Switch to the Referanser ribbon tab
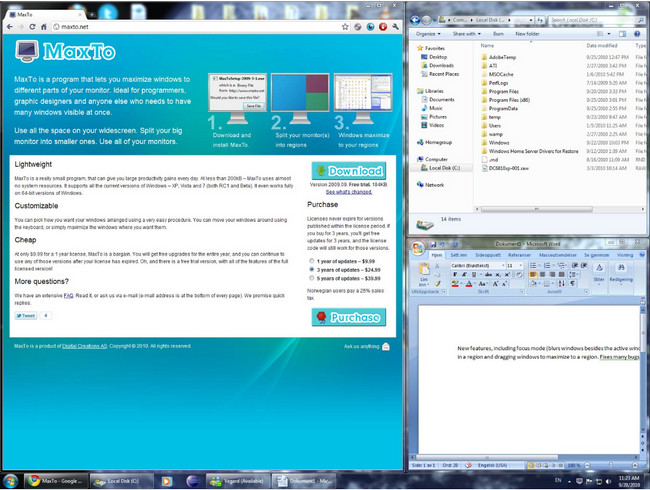This screenshot has width=650, height=490. coord(520,255)
